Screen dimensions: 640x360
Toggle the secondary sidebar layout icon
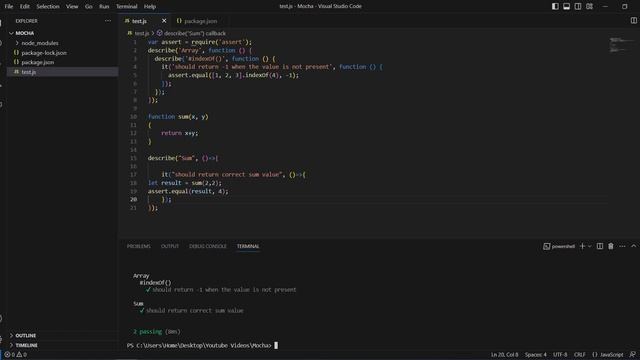click(578, 6)
